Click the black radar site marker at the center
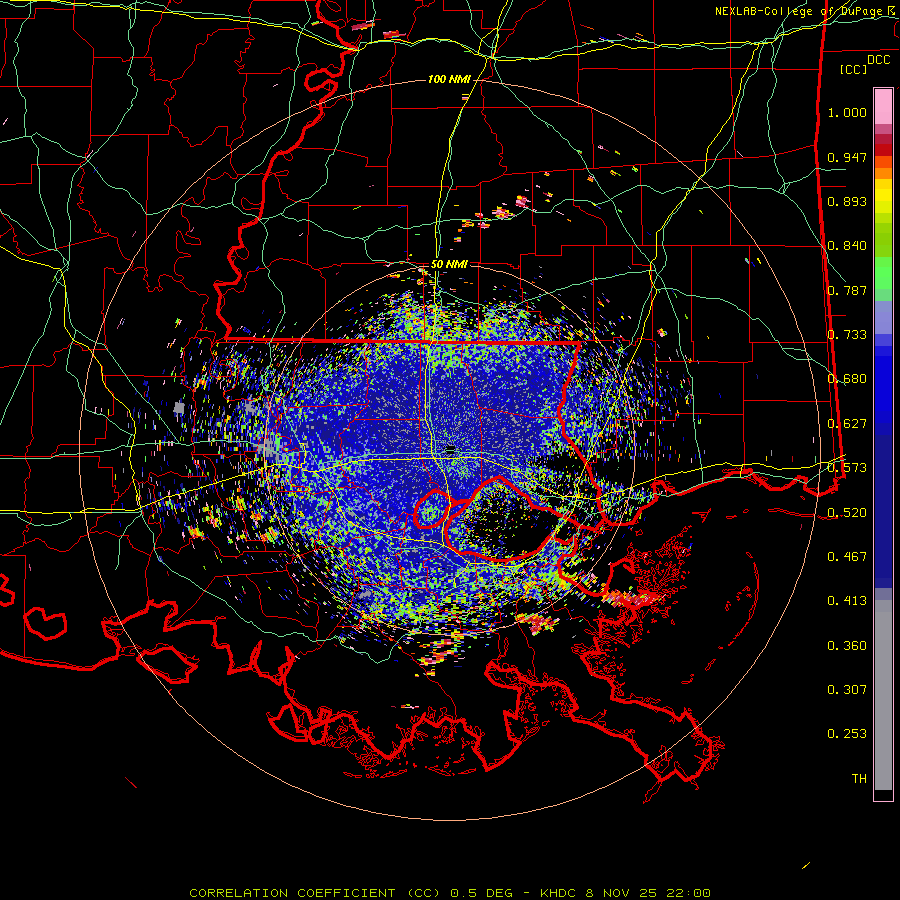Screen dimensions: 900x900 [x=451, y=449]
